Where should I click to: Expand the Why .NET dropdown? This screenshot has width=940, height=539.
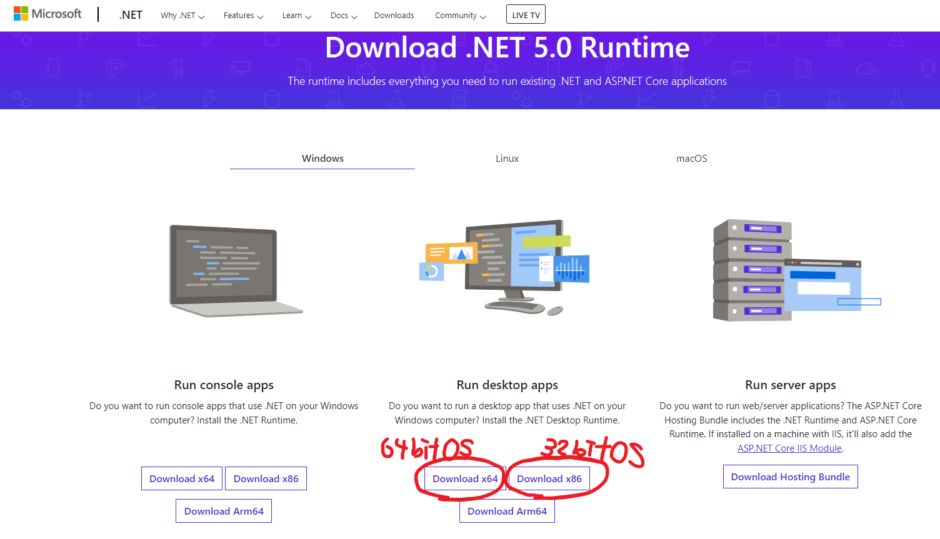click(183, 16)
